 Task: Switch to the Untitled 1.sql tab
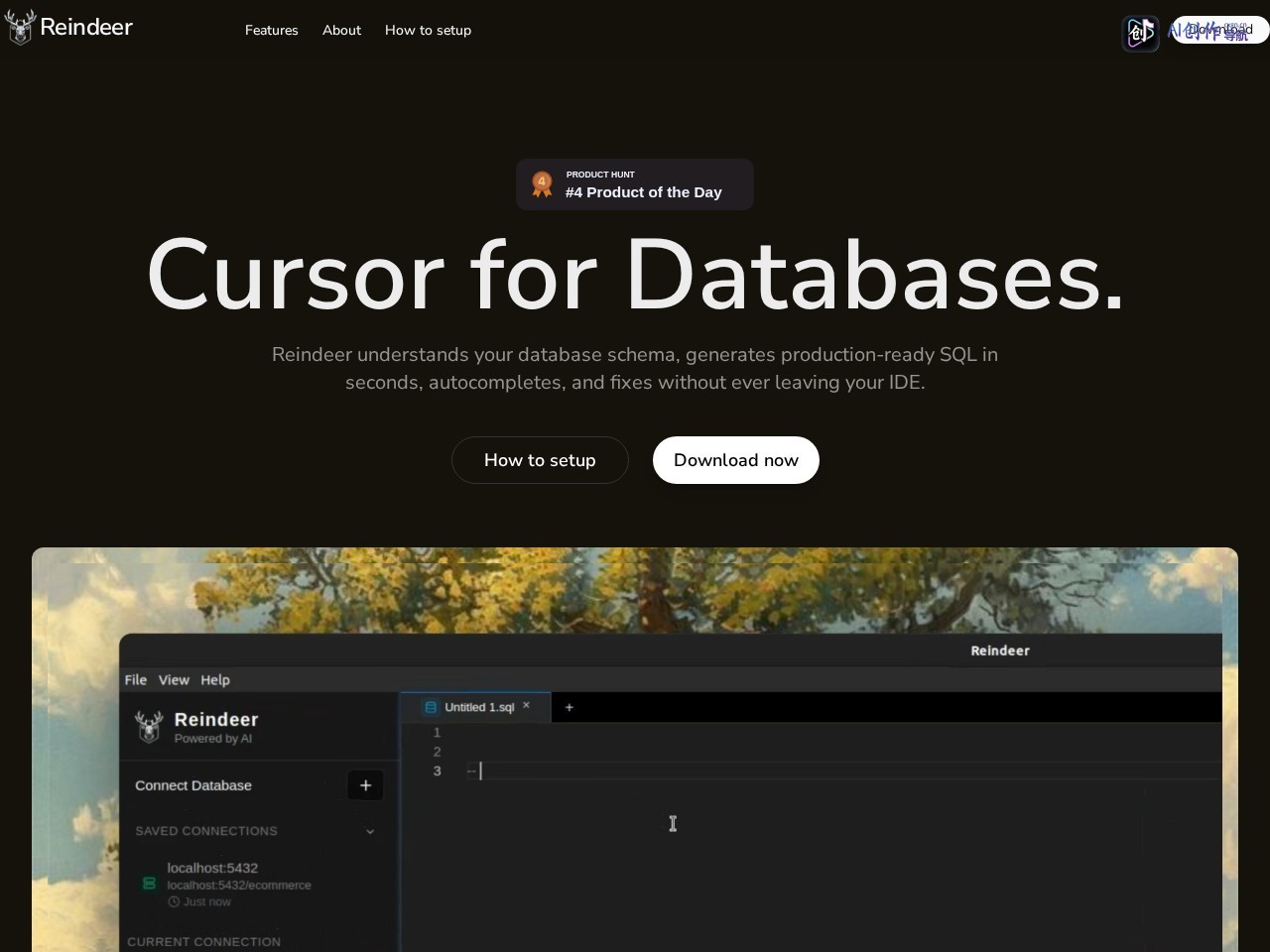475,707
